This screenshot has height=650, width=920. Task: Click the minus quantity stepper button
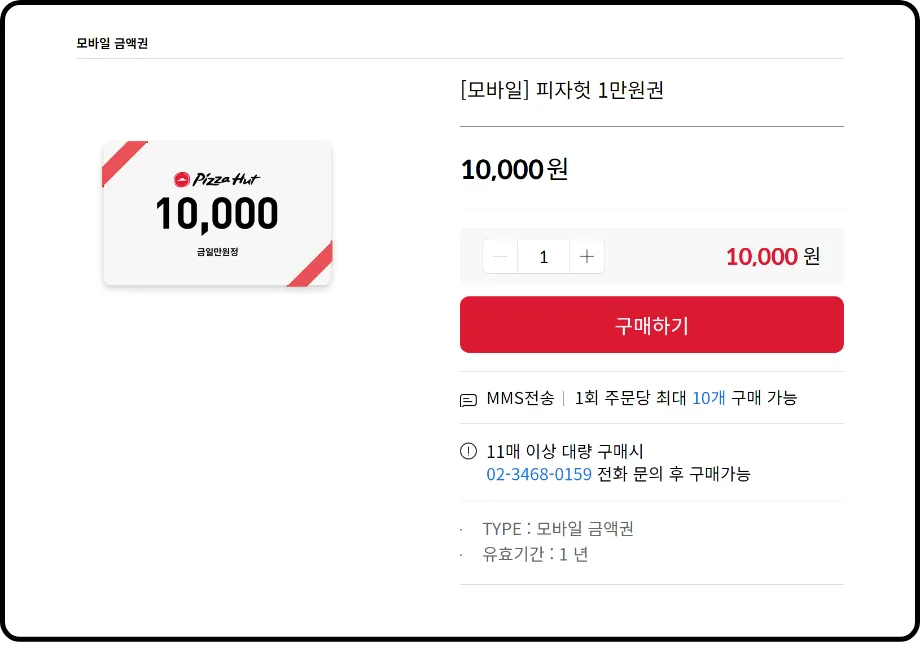(x=500, y=257)
